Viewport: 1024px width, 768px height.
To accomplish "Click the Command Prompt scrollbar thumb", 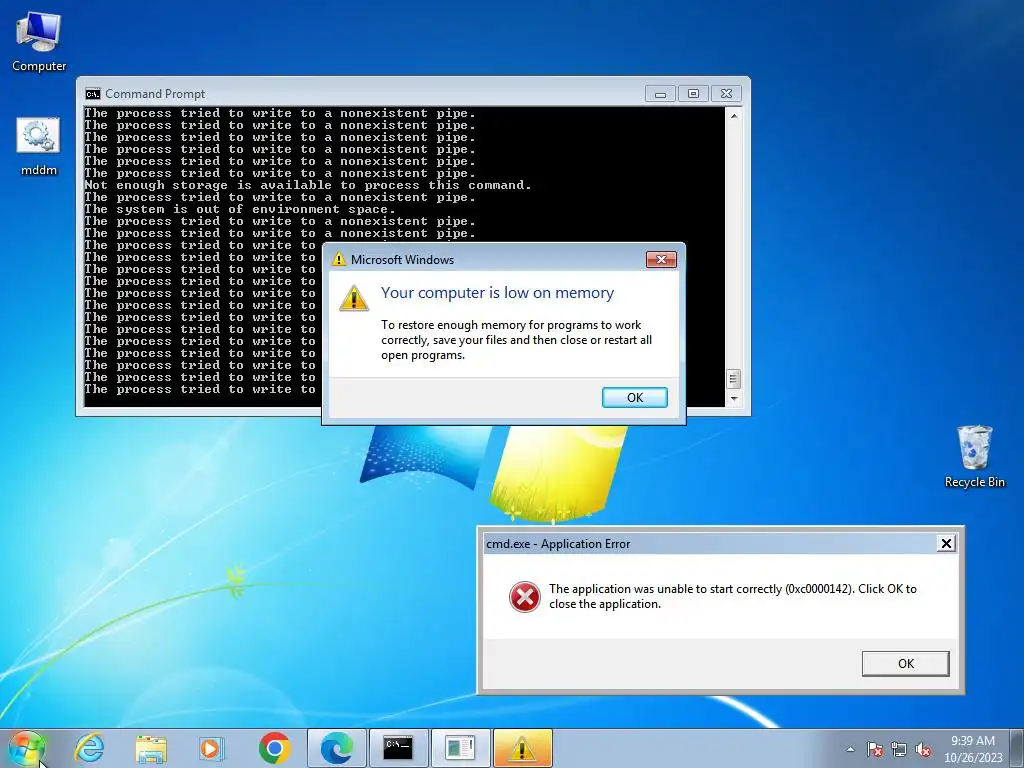I will (733, 379).
